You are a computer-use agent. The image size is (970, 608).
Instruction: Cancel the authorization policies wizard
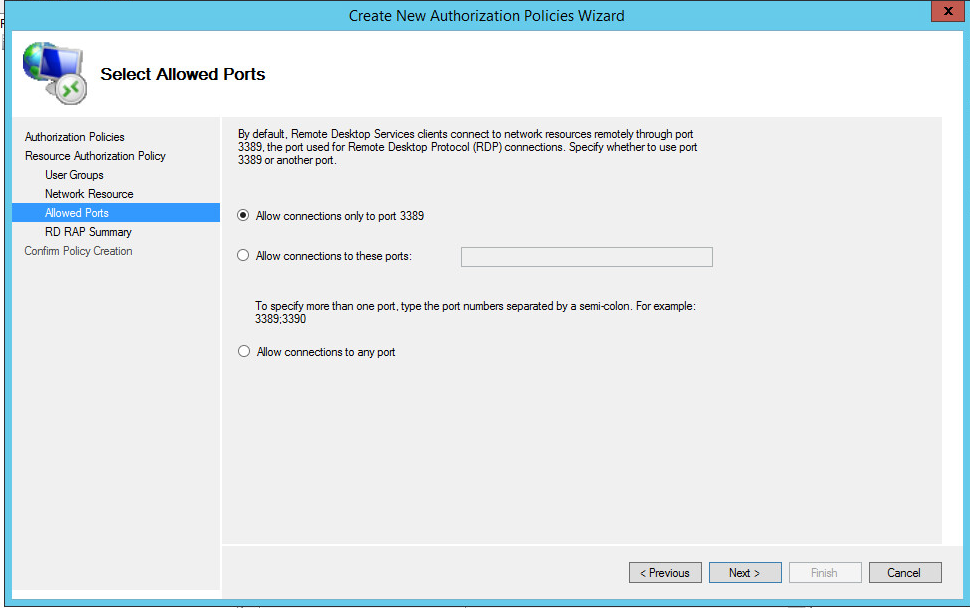pyautogui.click(x=904, y=573)
